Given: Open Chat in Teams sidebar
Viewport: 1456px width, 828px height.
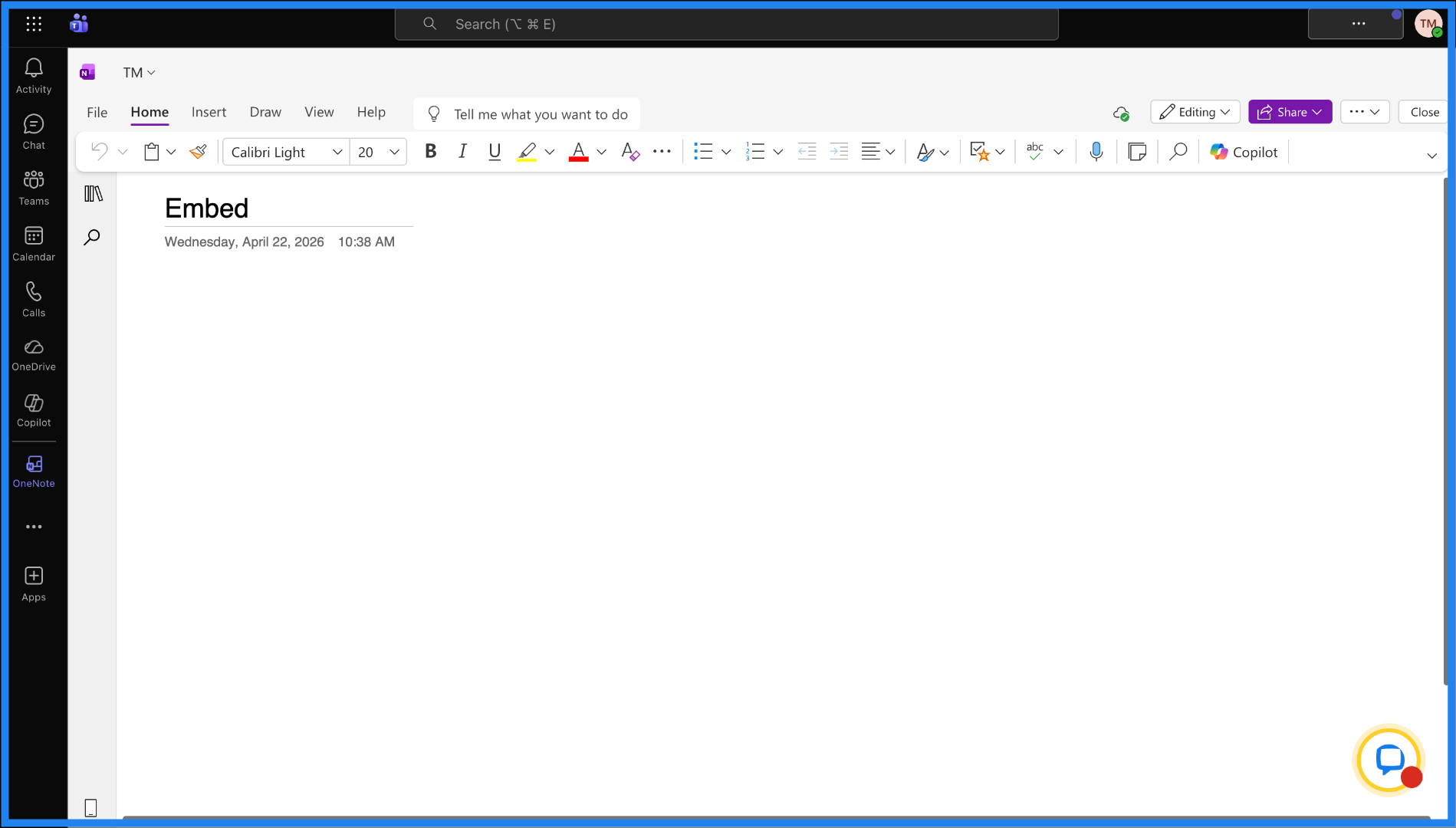Looking at the screenshot, I should pos(34,132).
